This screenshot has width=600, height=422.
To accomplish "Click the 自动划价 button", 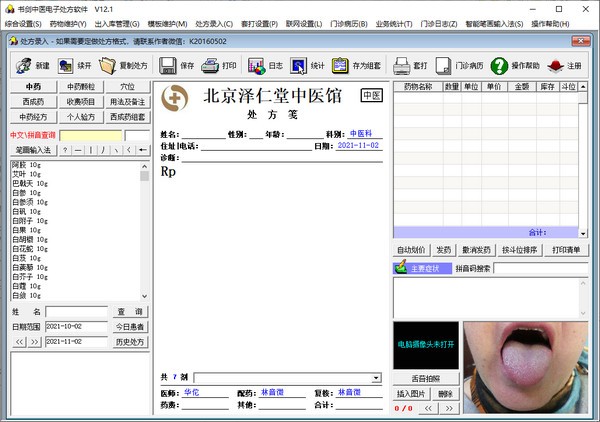I will pos(411,250).
